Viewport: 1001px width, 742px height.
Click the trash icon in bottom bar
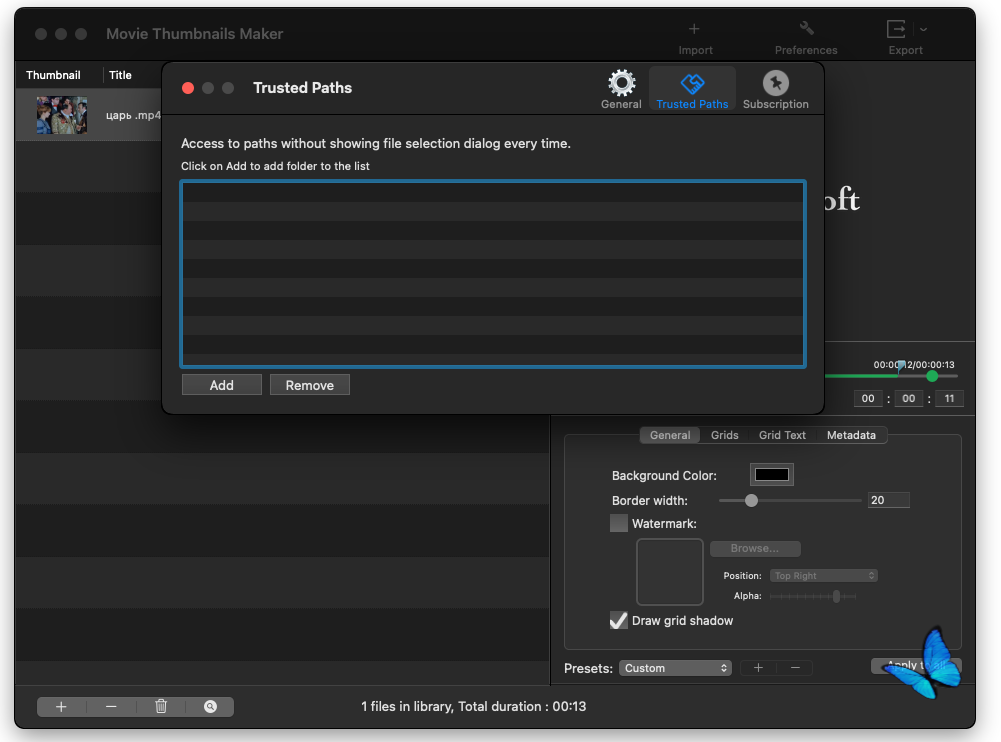point(161,706)
